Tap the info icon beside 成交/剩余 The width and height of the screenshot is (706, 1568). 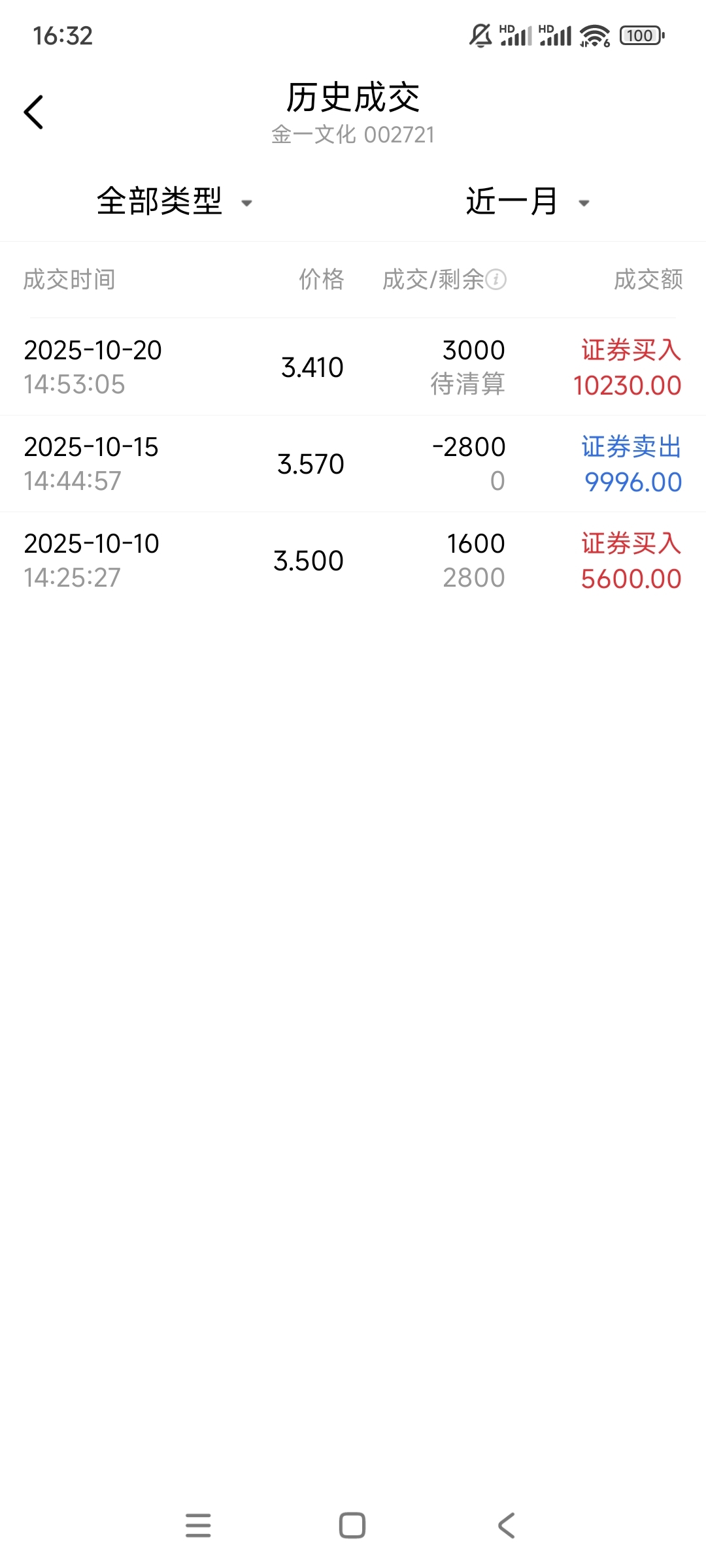[496, 280]
